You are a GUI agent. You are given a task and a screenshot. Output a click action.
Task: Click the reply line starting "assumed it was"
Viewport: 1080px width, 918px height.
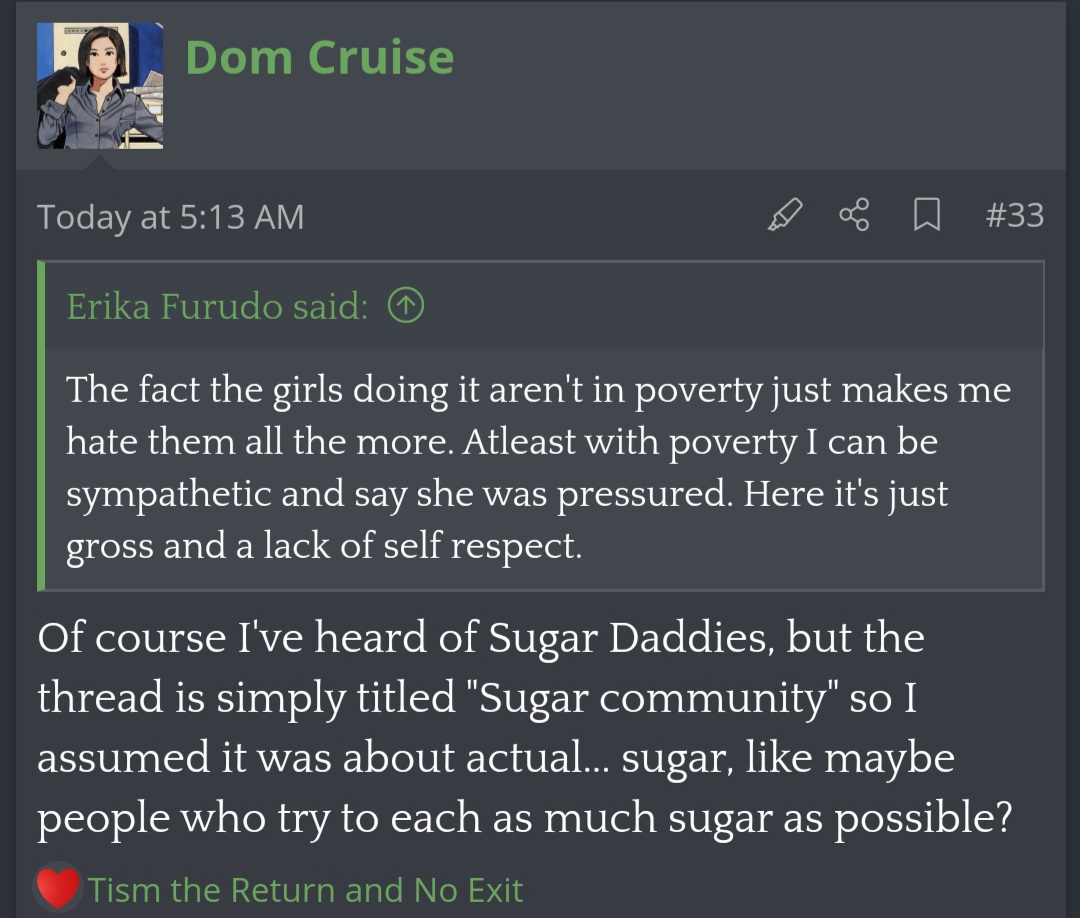point(495,758)
